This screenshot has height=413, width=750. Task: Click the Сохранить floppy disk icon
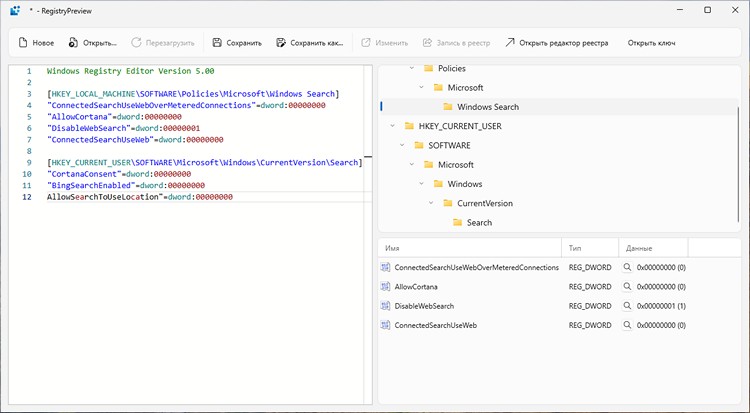coord(217,43)
